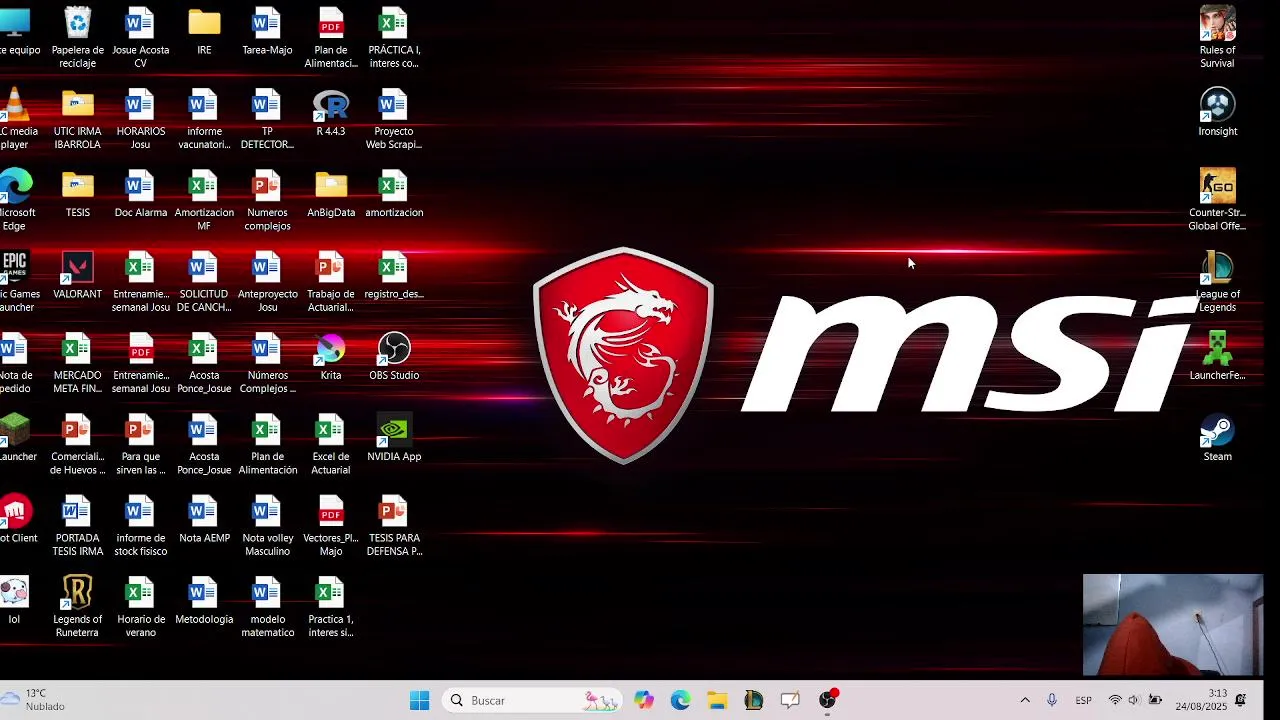Image resolution: width=1280 pixels, height=720 pixels.
Task: Expand hidden system tray icons chevron
Action: (x=1024, y=700)
